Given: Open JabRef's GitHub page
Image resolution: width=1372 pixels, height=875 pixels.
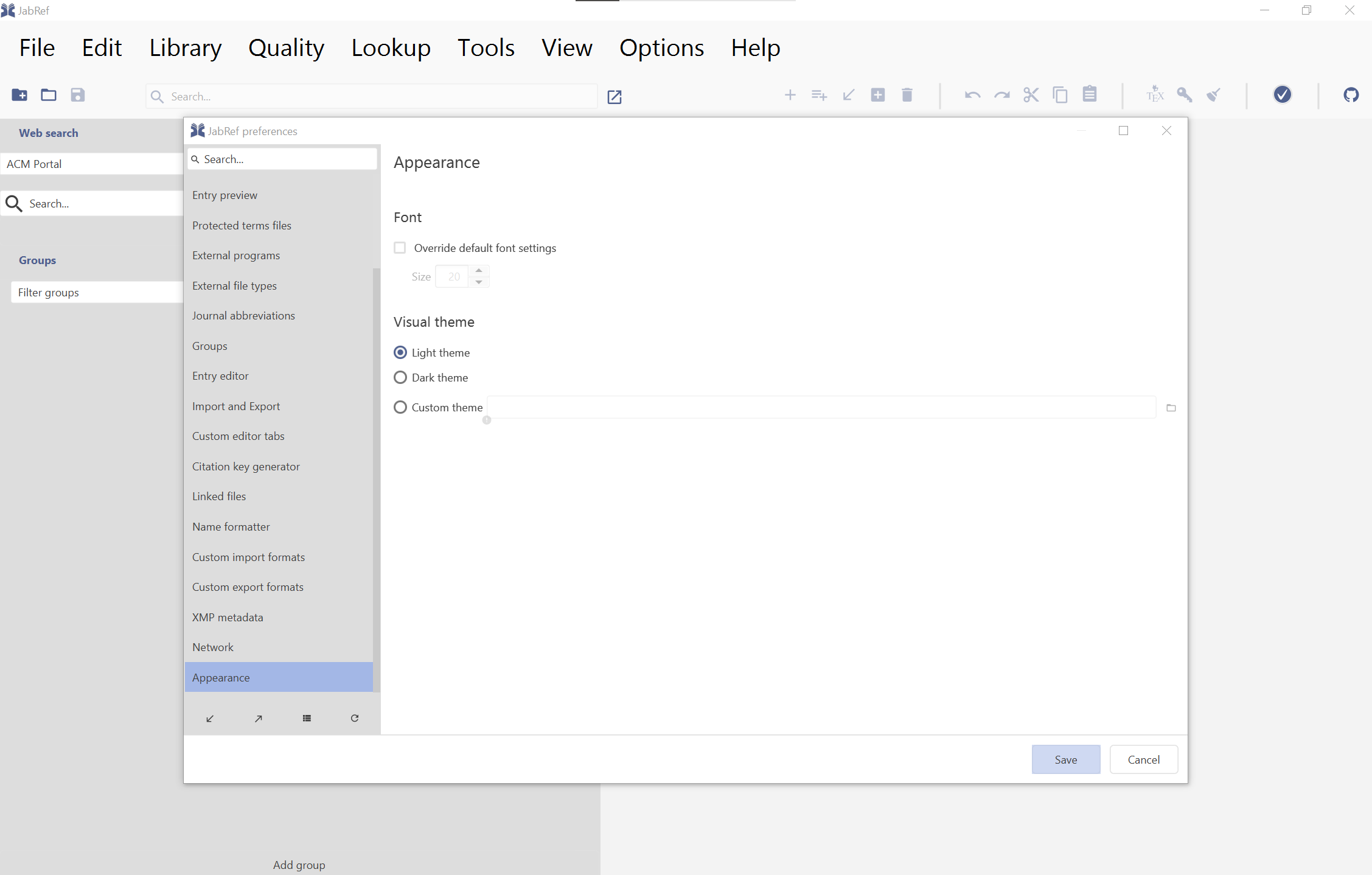Looking at the screenshot, I should 1351,95.
